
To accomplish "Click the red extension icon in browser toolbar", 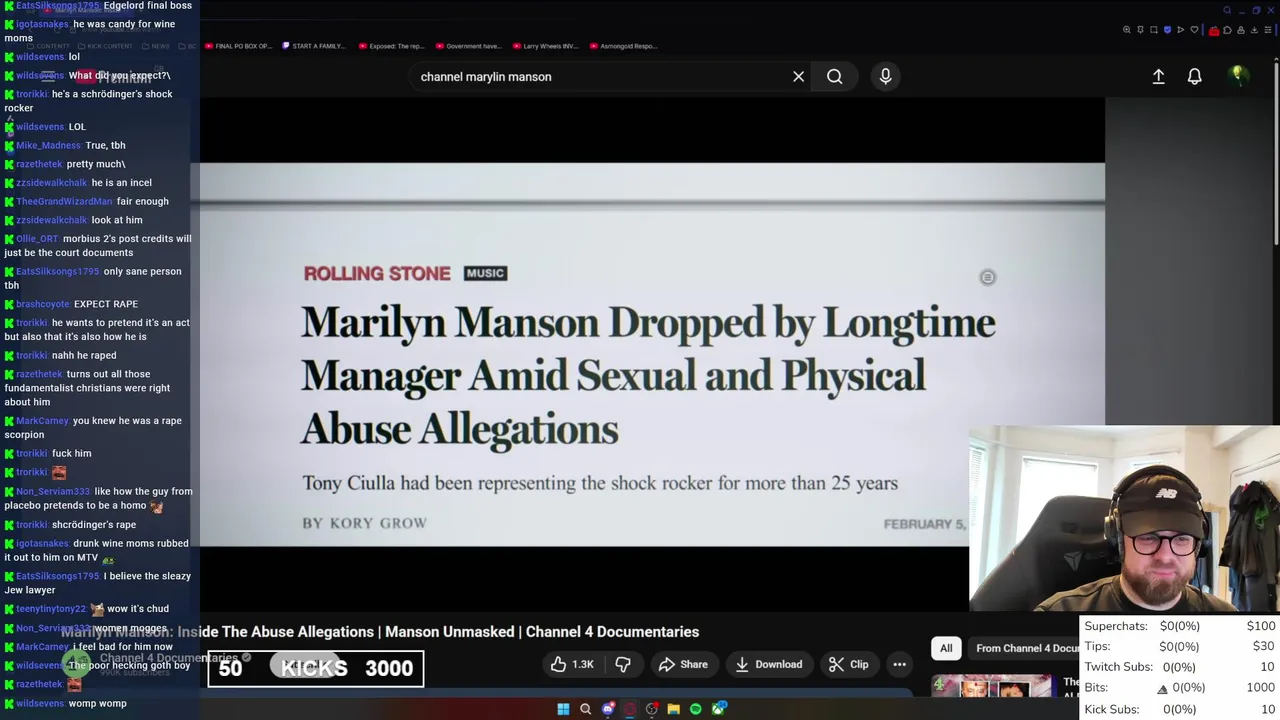I will click(1214, 30).
